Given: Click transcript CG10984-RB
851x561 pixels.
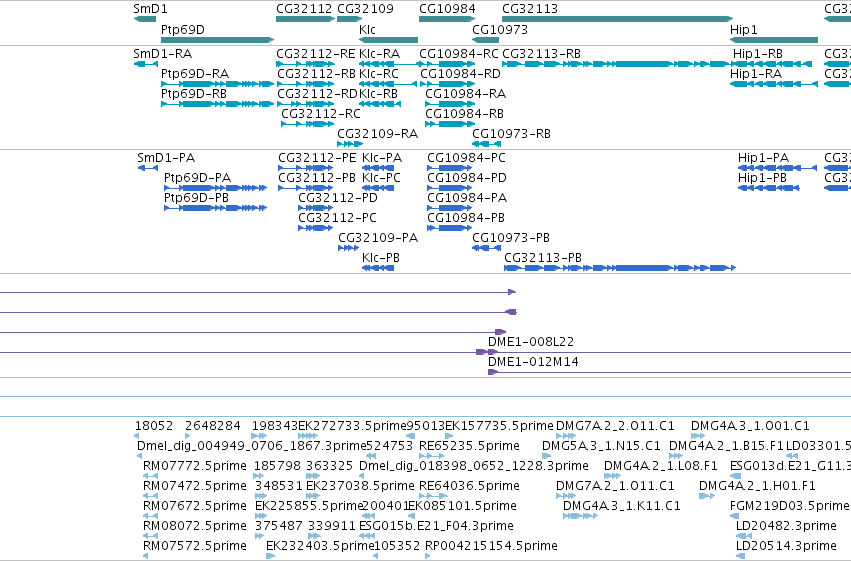Looking at the screenshot, I should (464, 114).
